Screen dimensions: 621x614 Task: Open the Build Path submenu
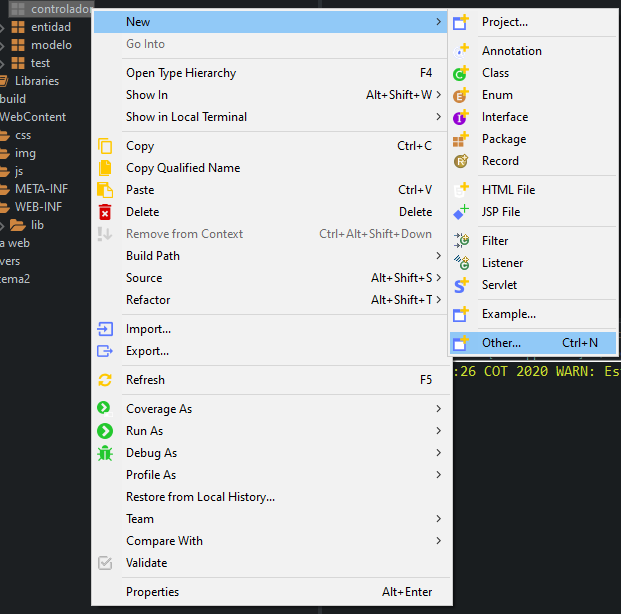[152, 256]
